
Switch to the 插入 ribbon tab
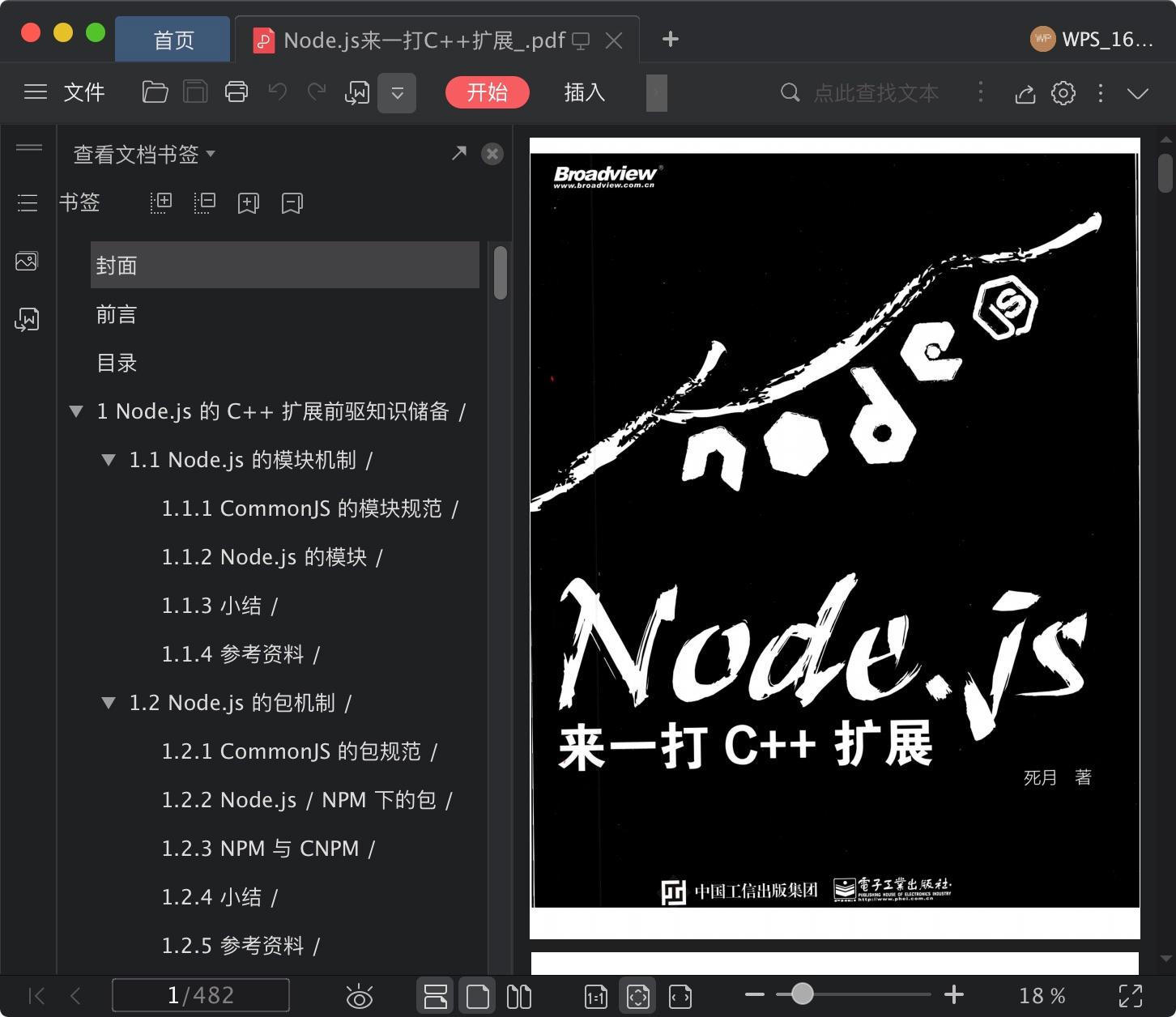(585, 92)
